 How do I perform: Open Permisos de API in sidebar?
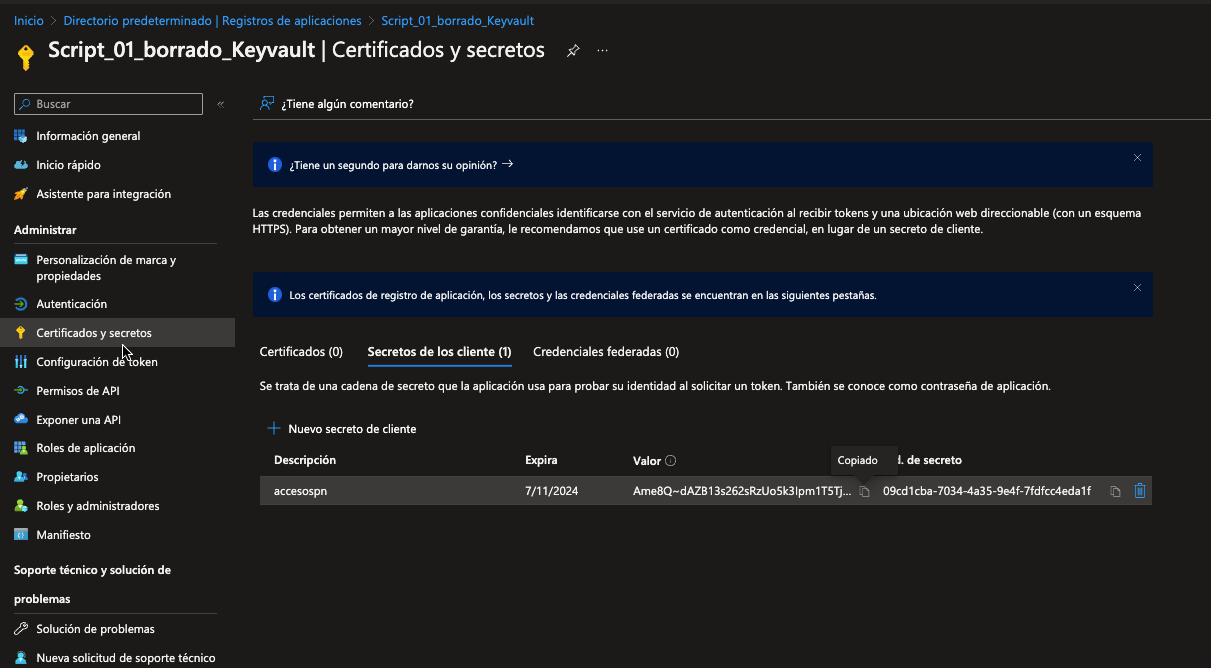[77, 391]
